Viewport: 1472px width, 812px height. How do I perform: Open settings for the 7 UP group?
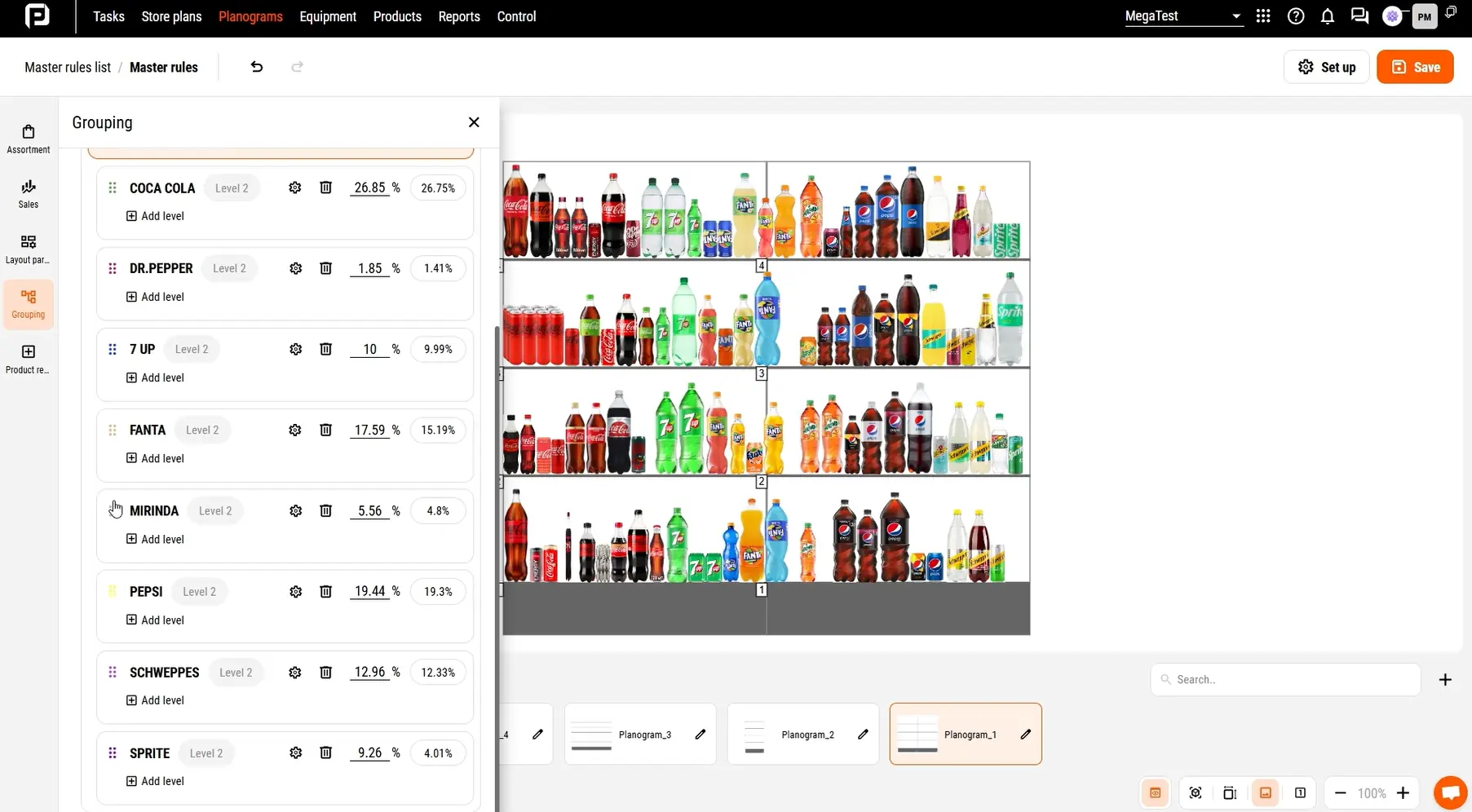[x=295, y=349]
